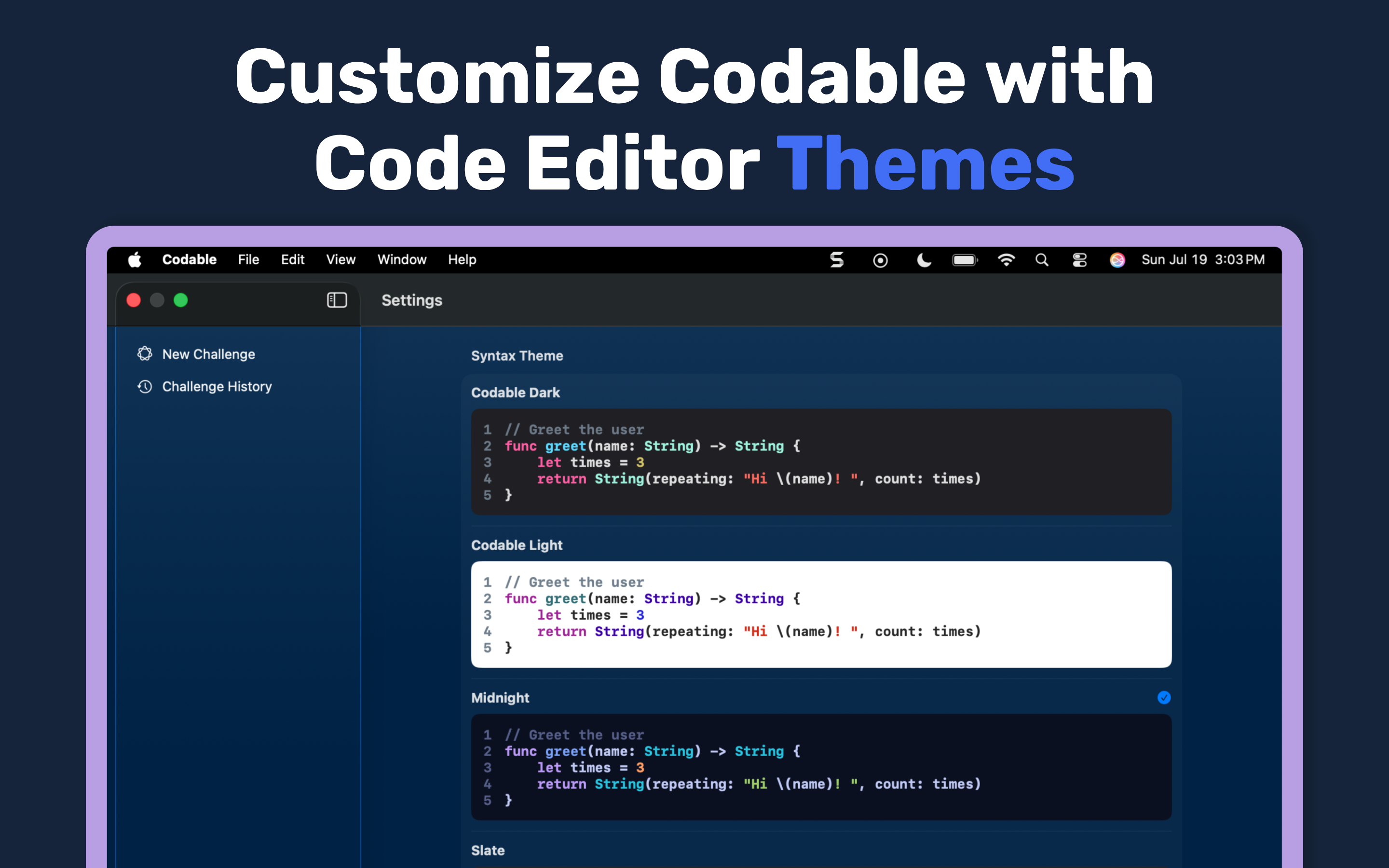Toggle the sidebar visibility icon
The width and height of the screenshot is (1389, 868).
337,299
